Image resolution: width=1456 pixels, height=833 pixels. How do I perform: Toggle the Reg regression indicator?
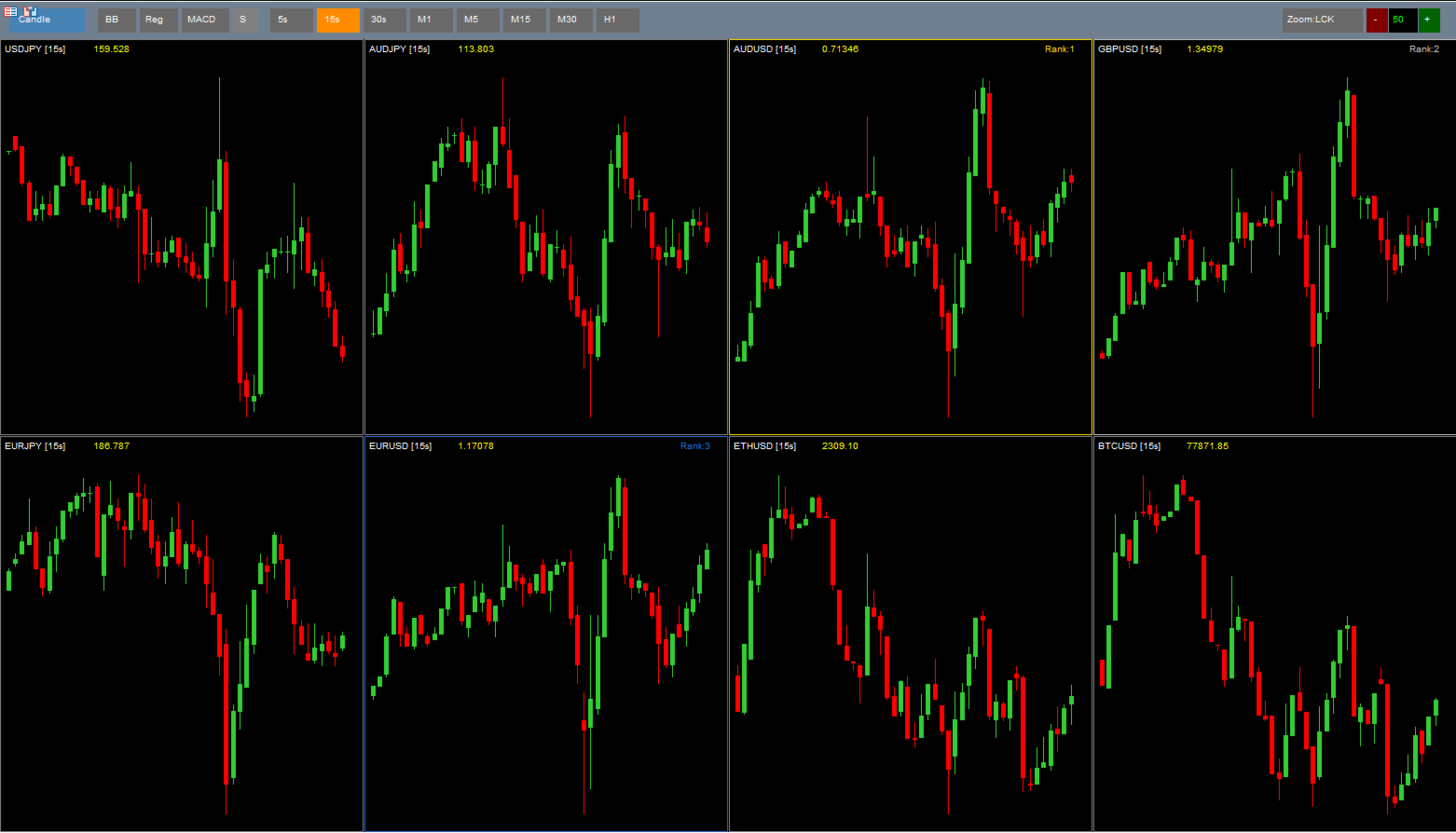click(x=158, y=20)
